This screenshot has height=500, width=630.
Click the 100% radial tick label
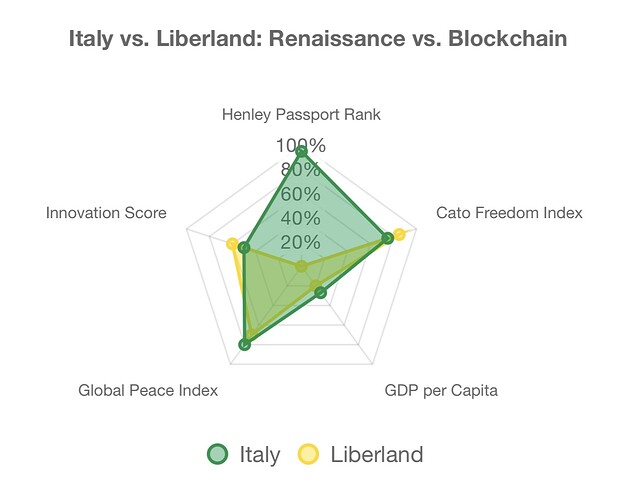(x=301, y=145)
